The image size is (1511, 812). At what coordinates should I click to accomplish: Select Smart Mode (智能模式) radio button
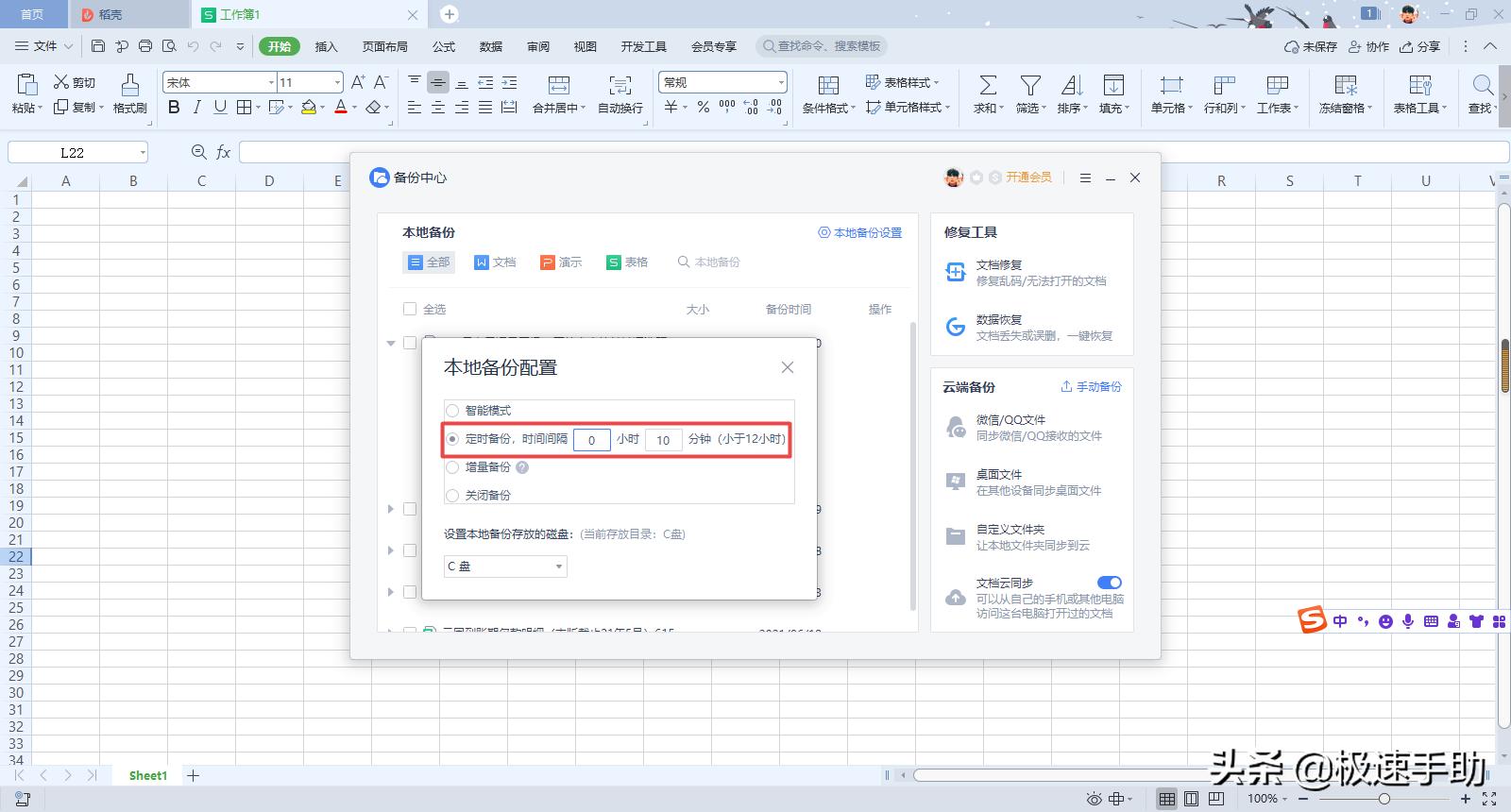[x=452, y=411]
